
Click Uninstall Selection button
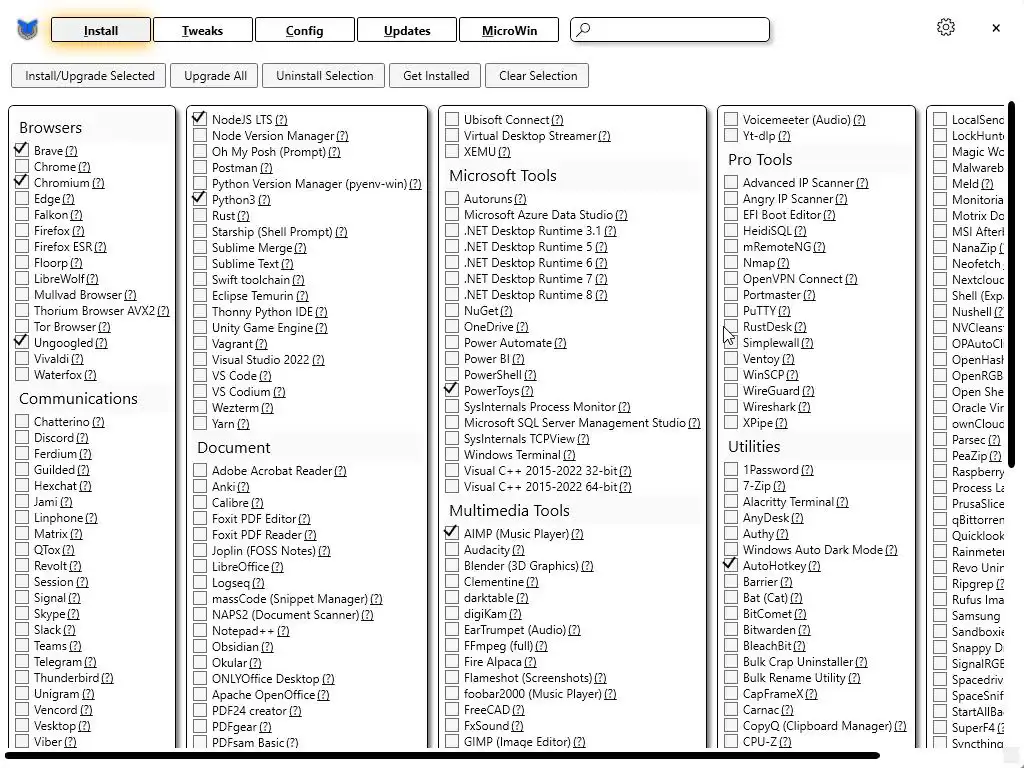click(x=325, y=76)
